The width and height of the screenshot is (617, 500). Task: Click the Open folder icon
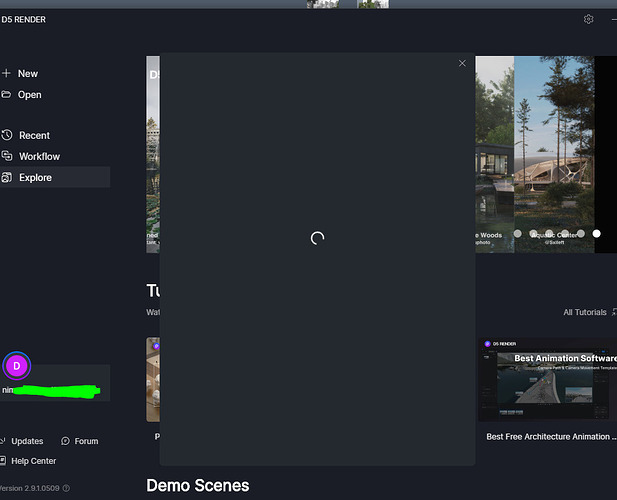tap(6, 94)
